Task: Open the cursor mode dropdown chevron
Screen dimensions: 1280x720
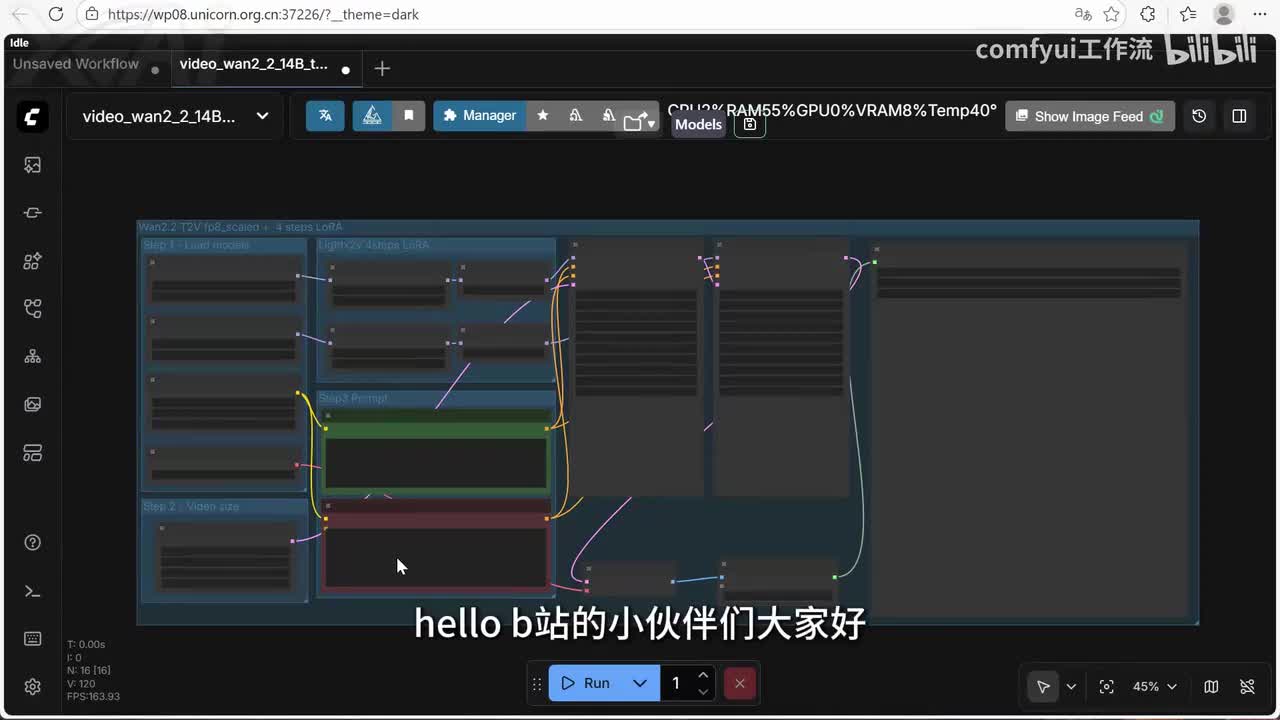Action: [1071, 686]
